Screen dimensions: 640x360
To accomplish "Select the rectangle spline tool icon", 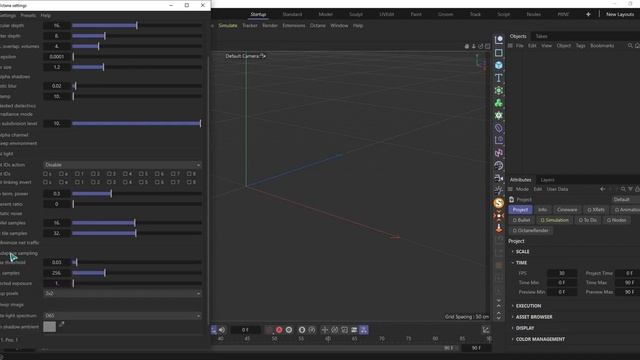I will pos(499,53).
